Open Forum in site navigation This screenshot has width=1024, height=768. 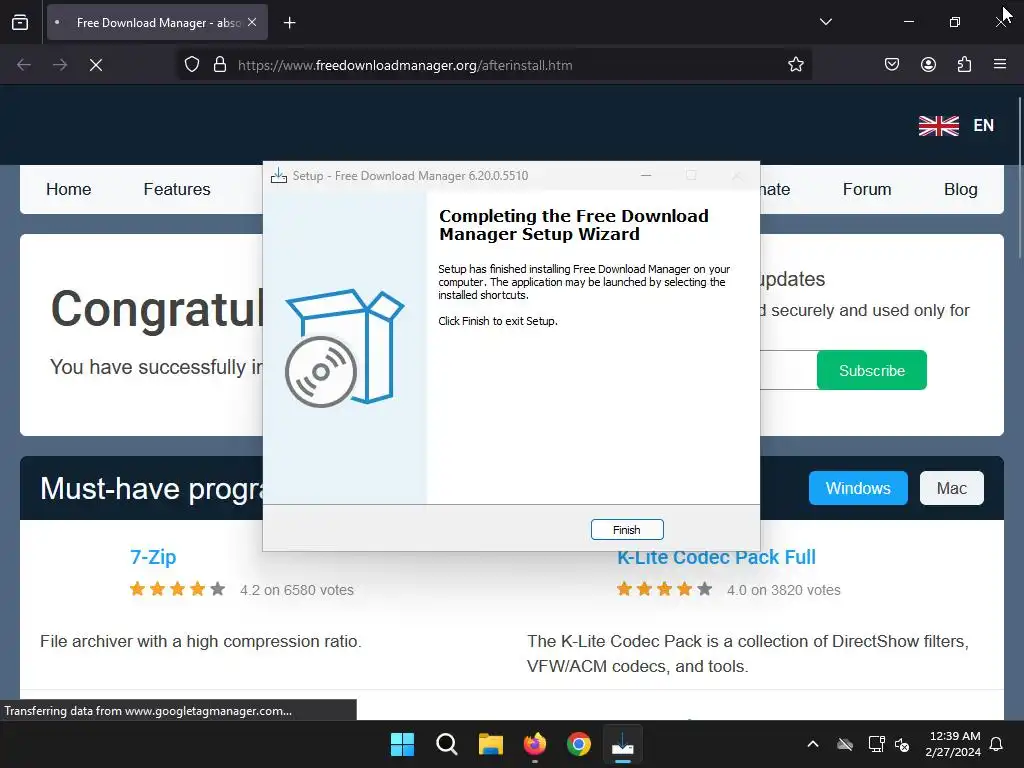867,189
